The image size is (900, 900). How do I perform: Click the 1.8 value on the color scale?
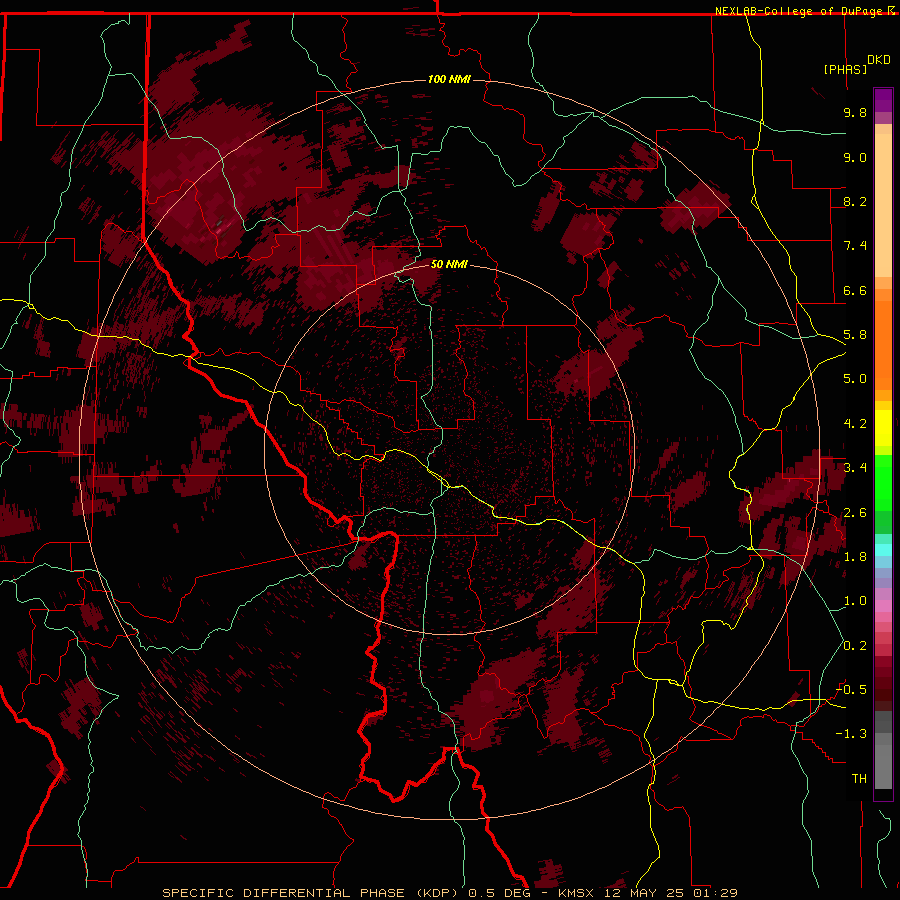click(x=855, y=557)
